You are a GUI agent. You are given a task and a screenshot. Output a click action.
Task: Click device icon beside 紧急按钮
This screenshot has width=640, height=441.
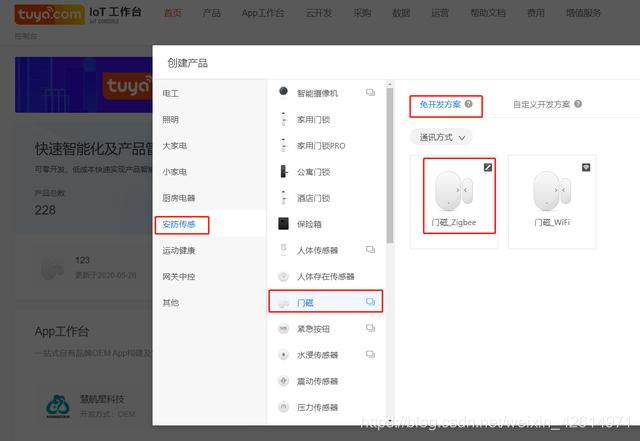pos(370,328)
